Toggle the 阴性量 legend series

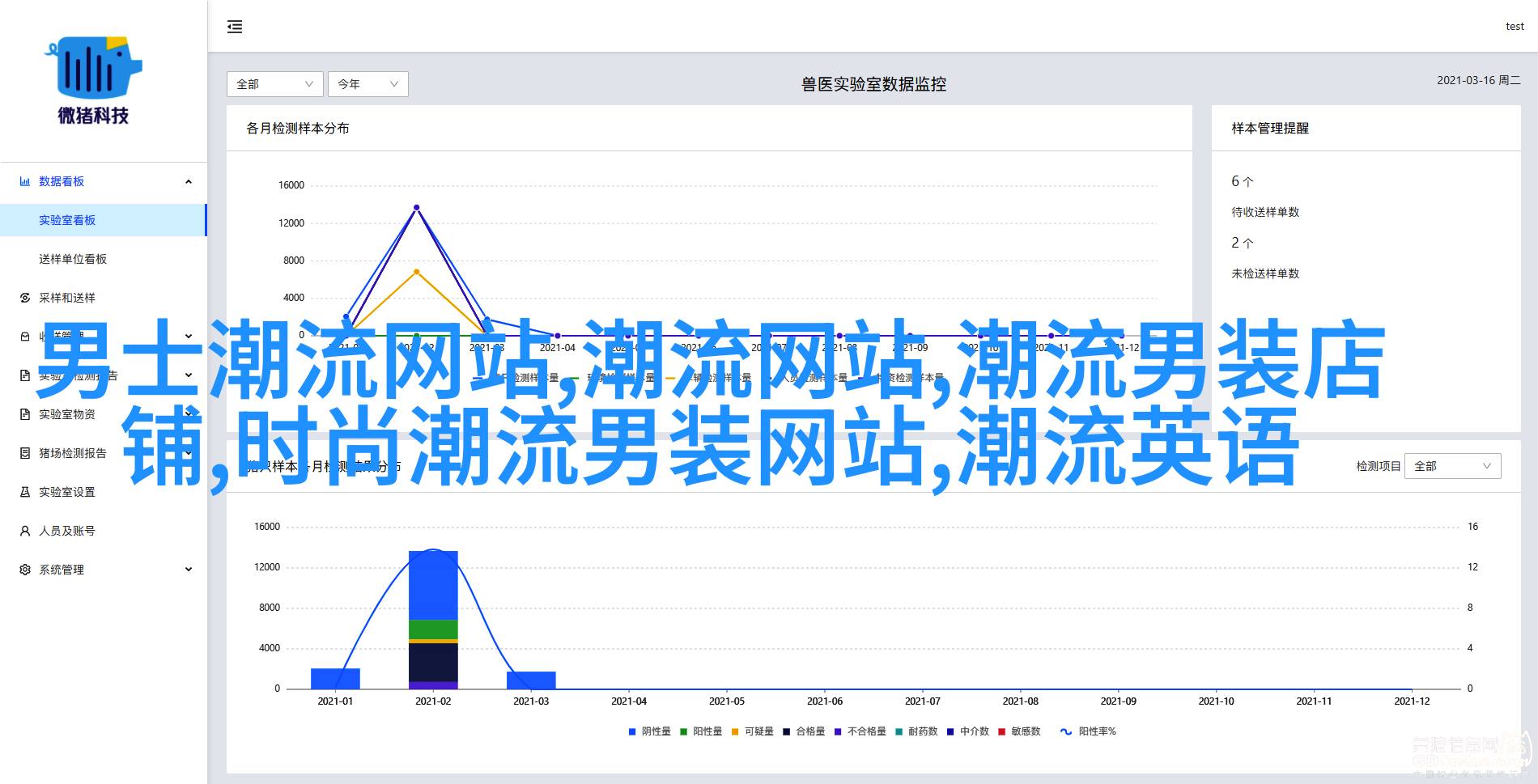pos(650,731)
